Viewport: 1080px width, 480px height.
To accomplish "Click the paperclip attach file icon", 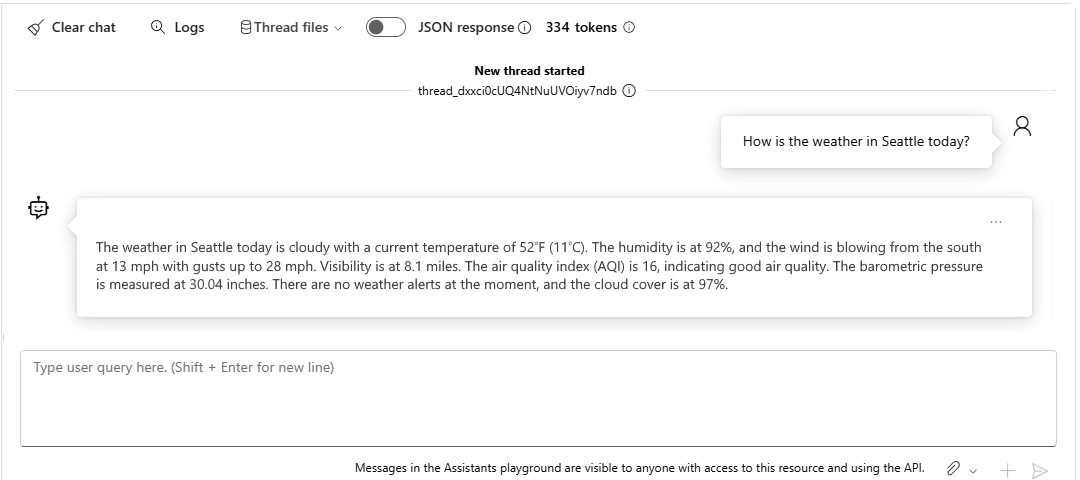I will tap(953, 468).
